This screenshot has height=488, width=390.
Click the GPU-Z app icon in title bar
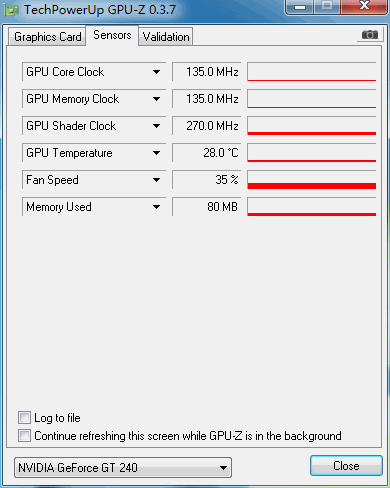tap(11, 10)
